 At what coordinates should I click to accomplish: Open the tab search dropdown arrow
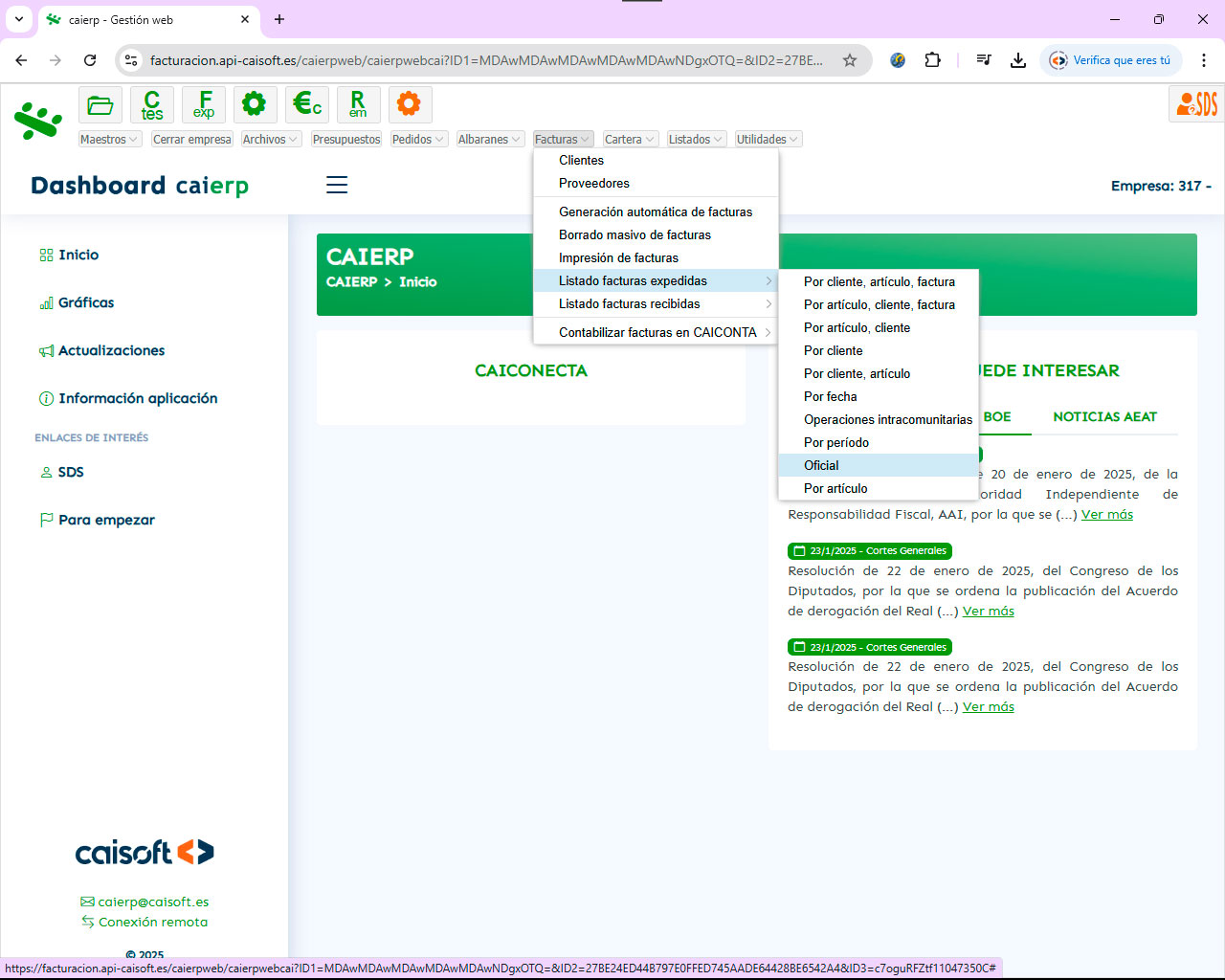pyautogui.click(x=18, y=19)
